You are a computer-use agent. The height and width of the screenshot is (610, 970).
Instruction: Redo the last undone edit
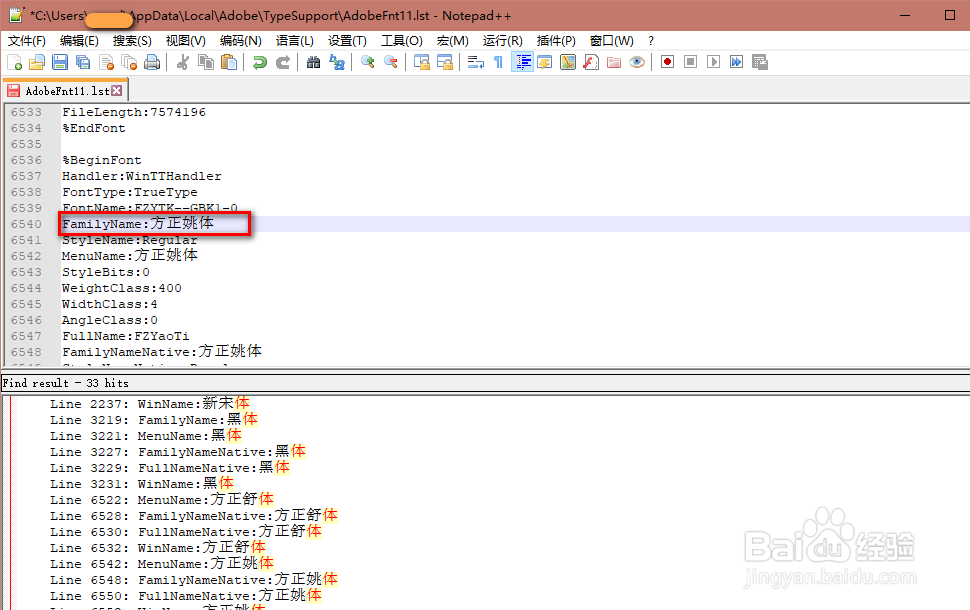[283, 62]
